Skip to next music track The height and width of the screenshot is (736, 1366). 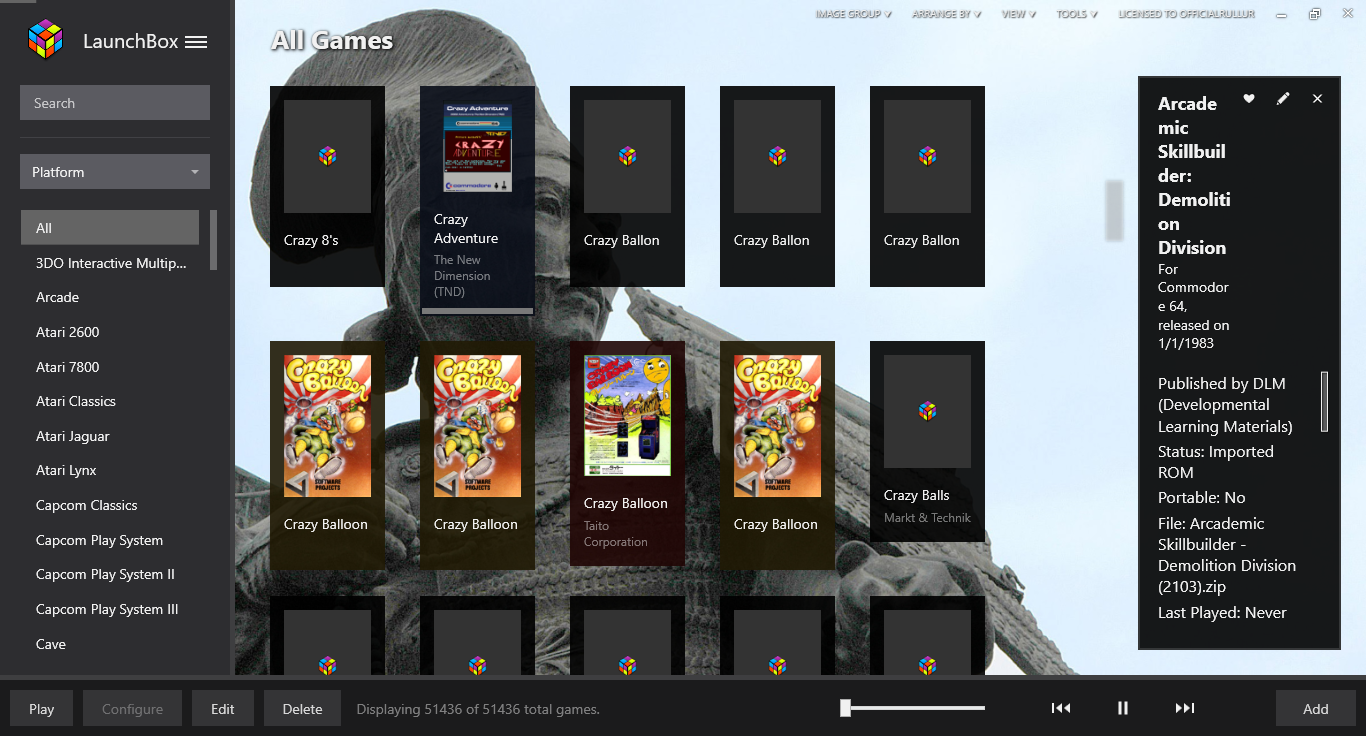(1185, 708)
